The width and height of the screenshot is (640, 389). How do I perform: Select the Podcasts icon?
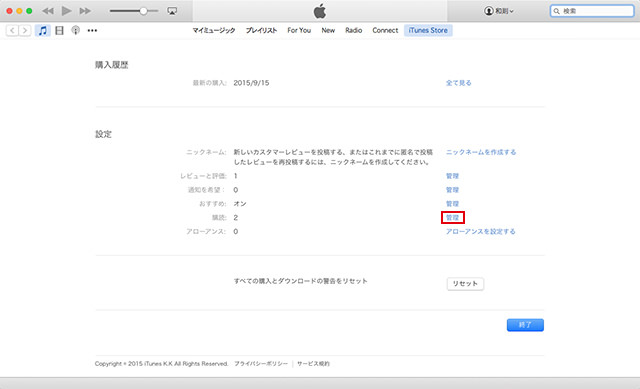click(x=76, y=30)
